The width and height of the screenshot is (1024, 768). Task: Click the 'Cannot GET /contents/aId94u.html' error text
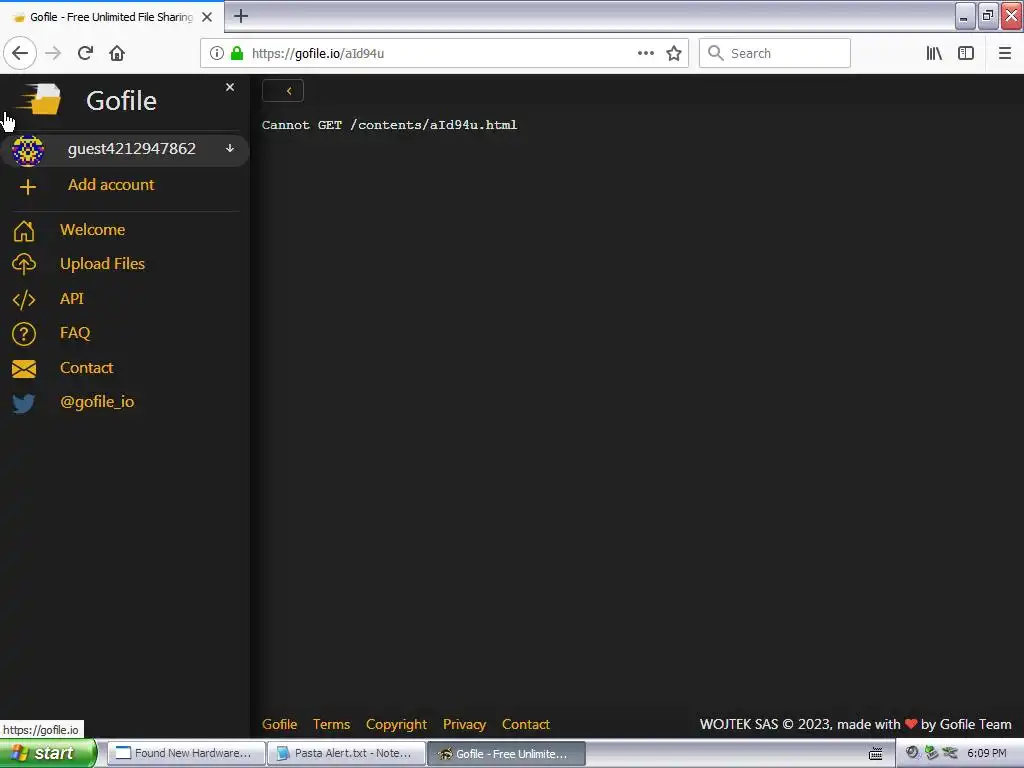(x=389, y=125)
